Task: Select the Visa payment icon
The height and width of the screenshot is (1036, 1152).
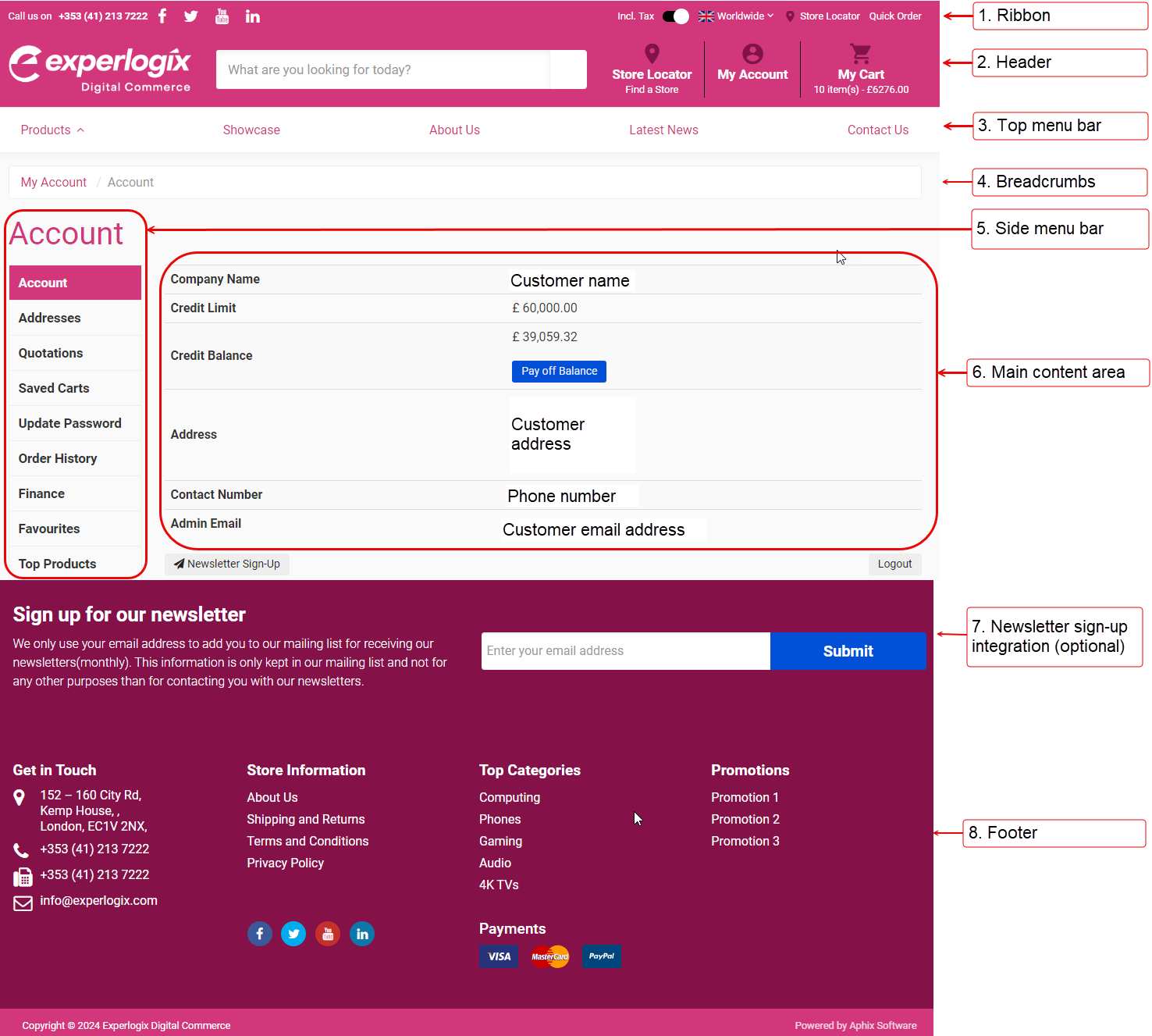Action: 498,956
